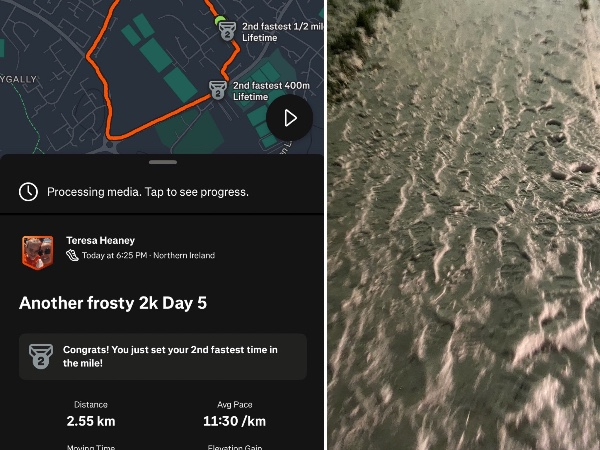
Task: Tap the medal icon in Congrats banner
Action: coord(41,356)
